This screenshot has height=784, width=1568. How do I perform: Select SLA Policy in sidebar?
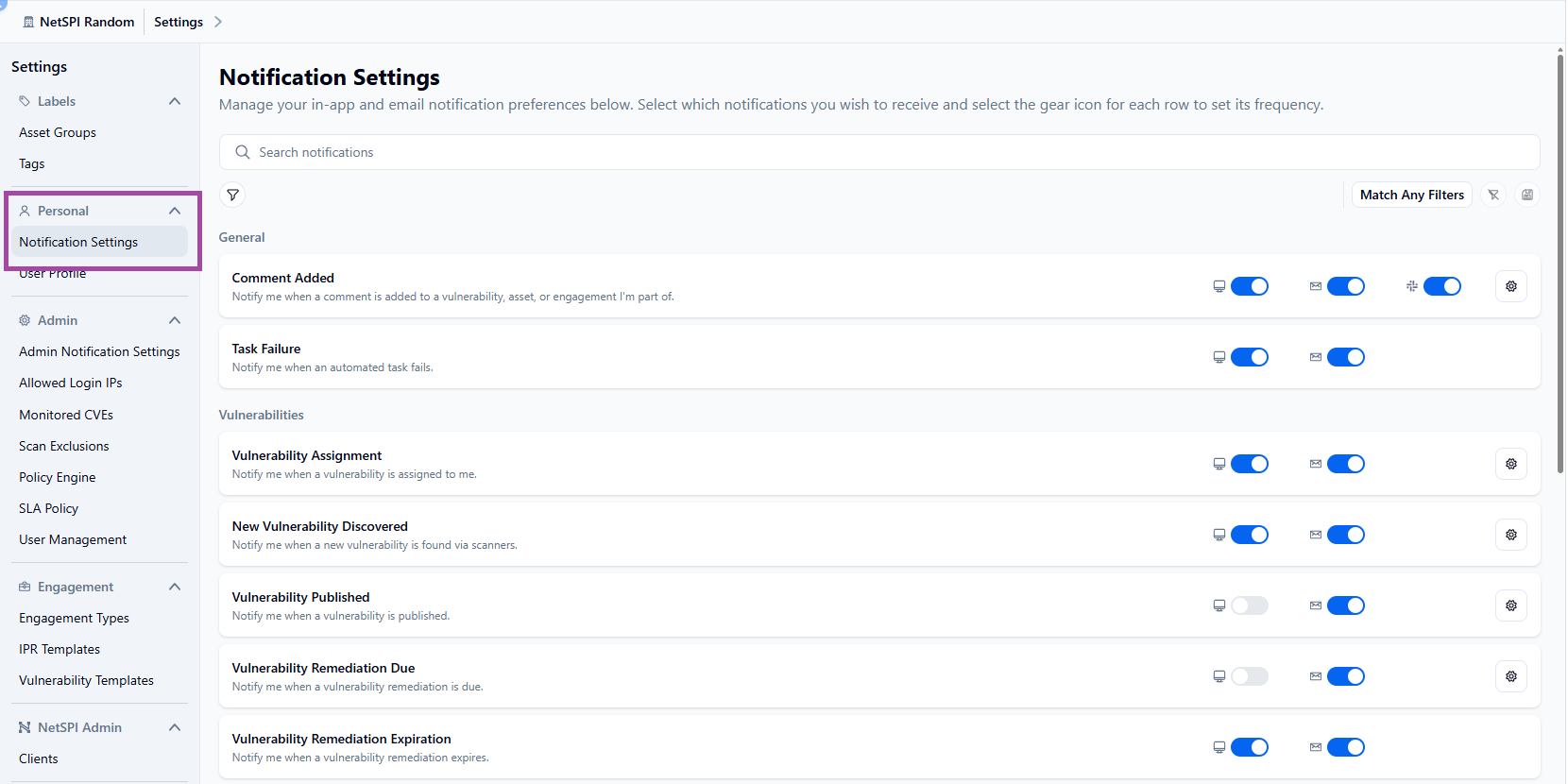[x=49, y=508]
